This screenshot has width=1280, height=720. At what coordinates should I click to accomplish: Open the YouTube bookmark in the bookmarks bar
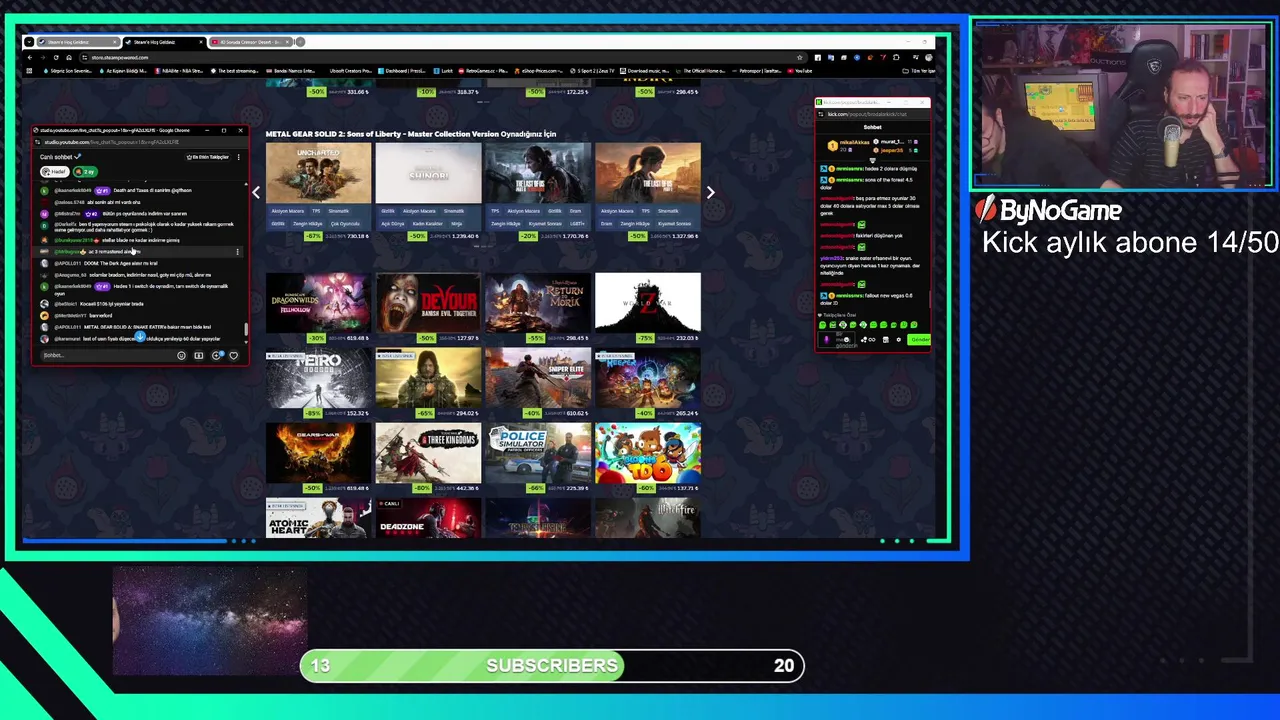[x=800, y=71]
